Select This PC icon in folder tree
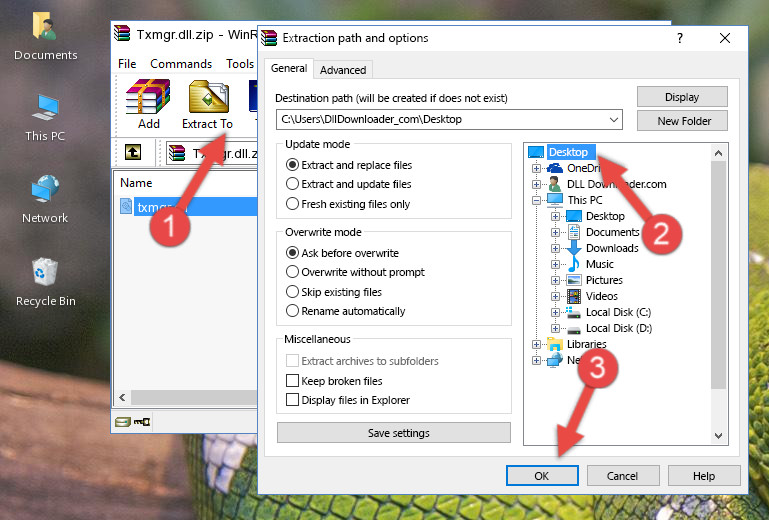 coord(555,200)
